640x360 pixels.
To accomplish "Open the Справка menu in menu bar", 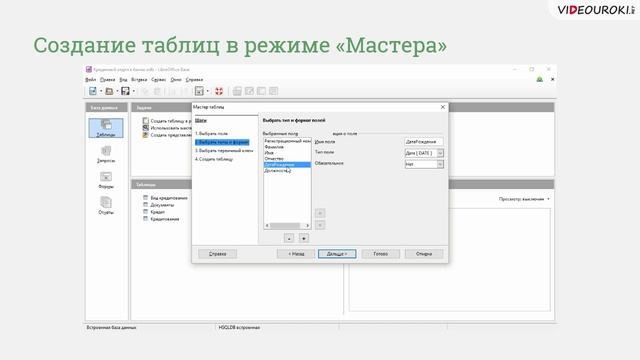I will pos(194,80).
